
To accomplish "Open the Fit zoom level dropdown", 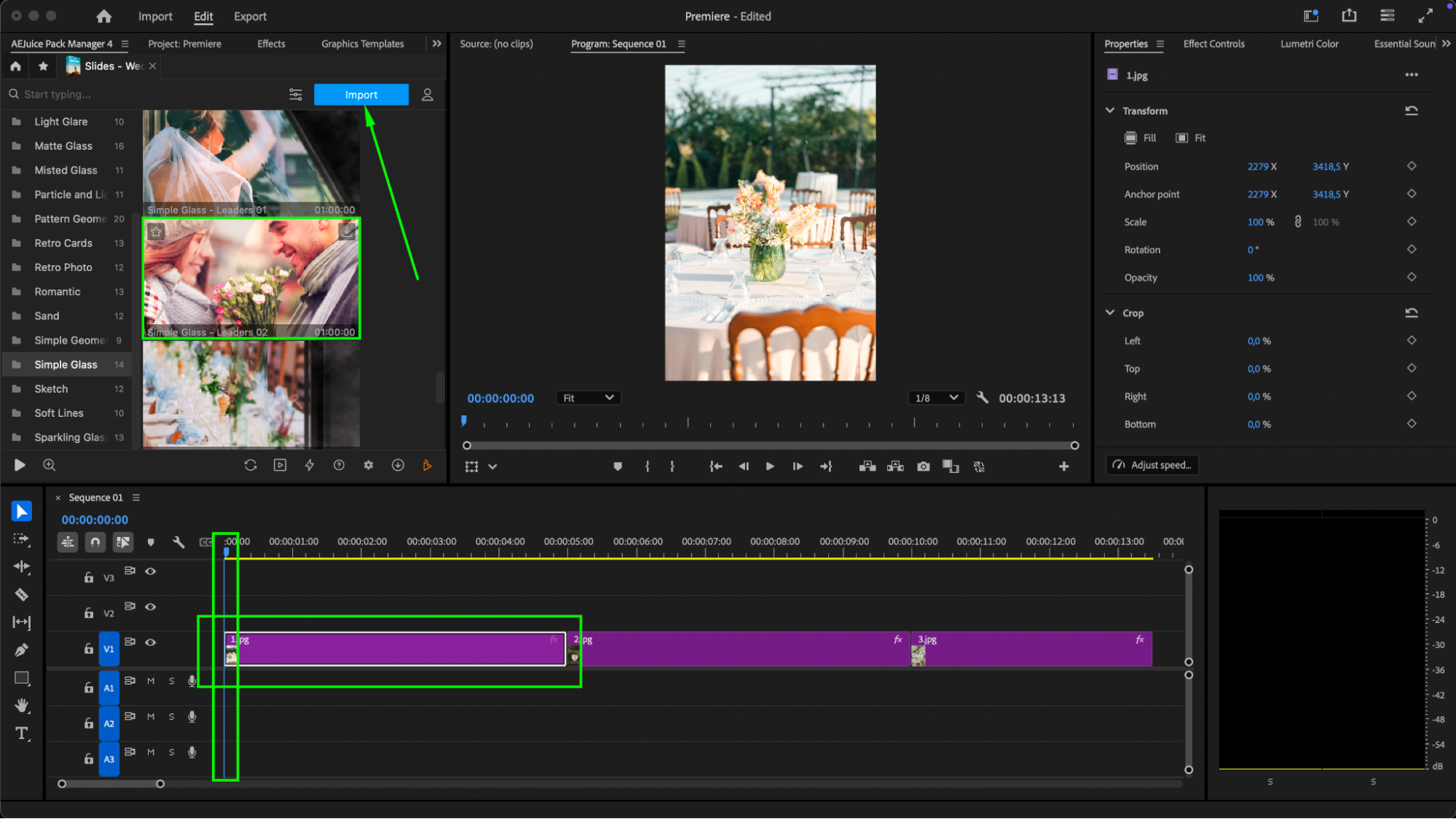I will (589, 398).
